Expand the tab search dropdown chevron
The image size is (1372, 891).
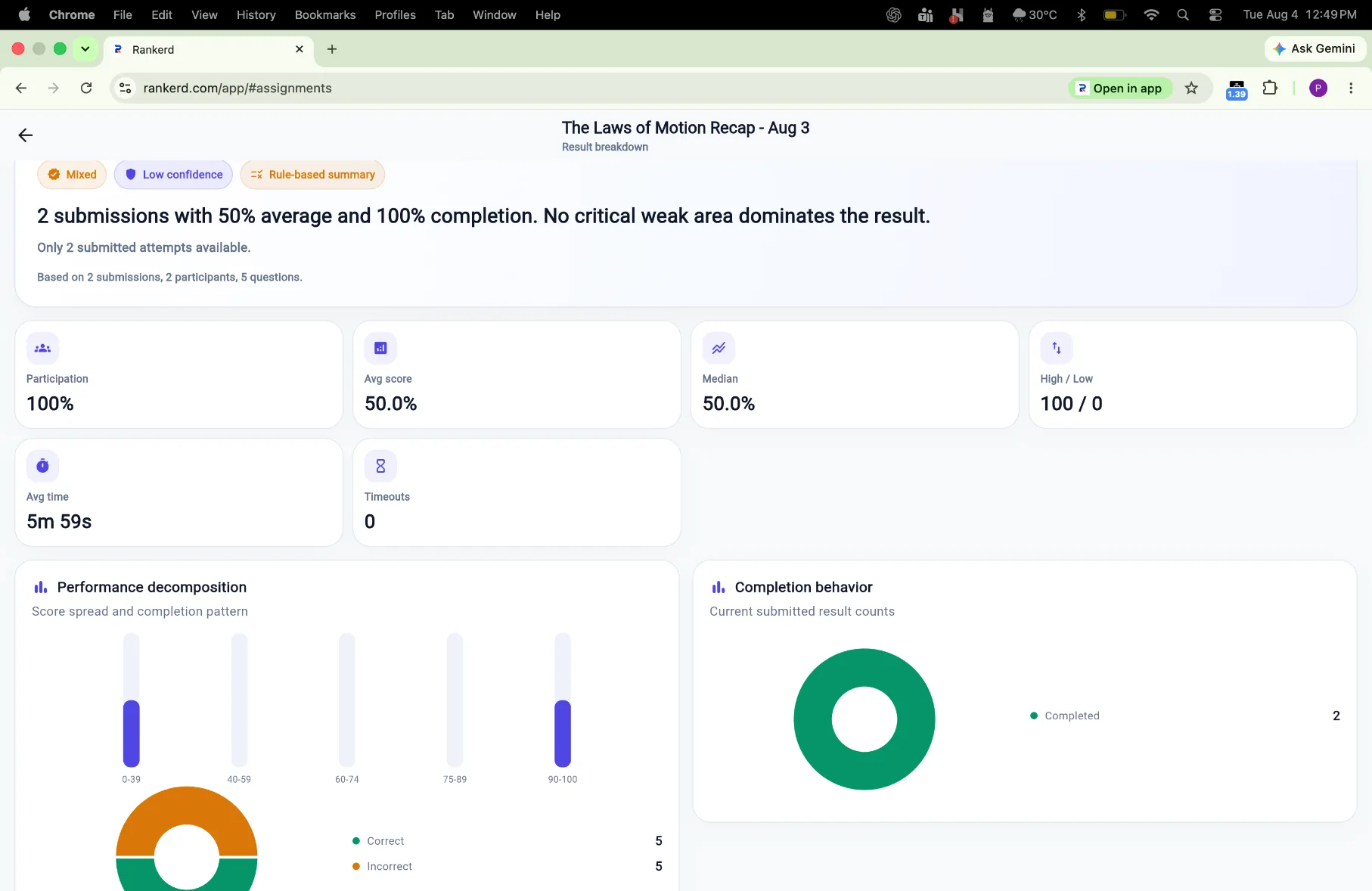pos(85,49)
